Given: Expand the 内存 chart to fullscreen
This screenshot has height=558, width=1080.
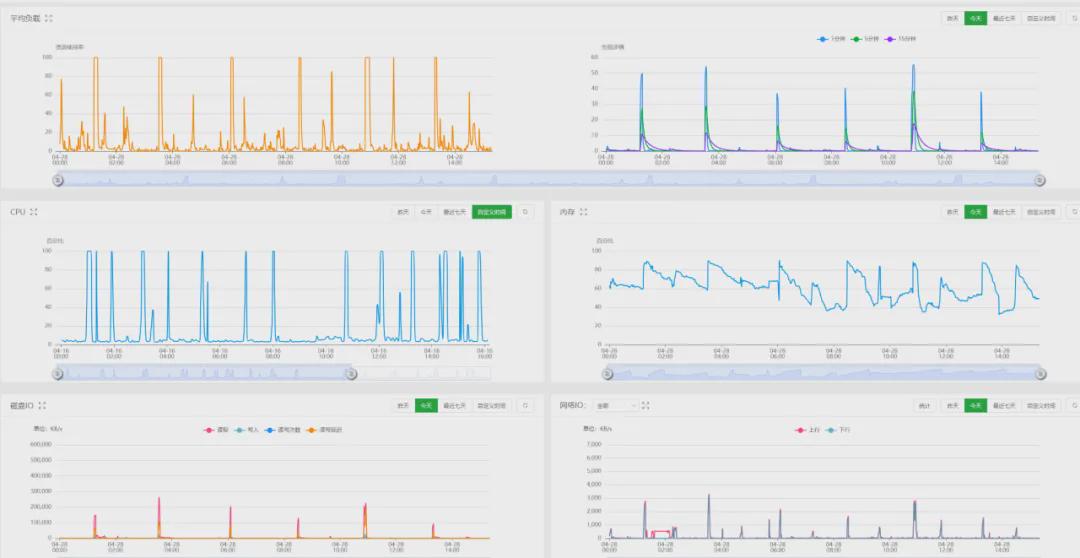Looking at the screenshot, I should pyautogui.click(x=583, y=212).
